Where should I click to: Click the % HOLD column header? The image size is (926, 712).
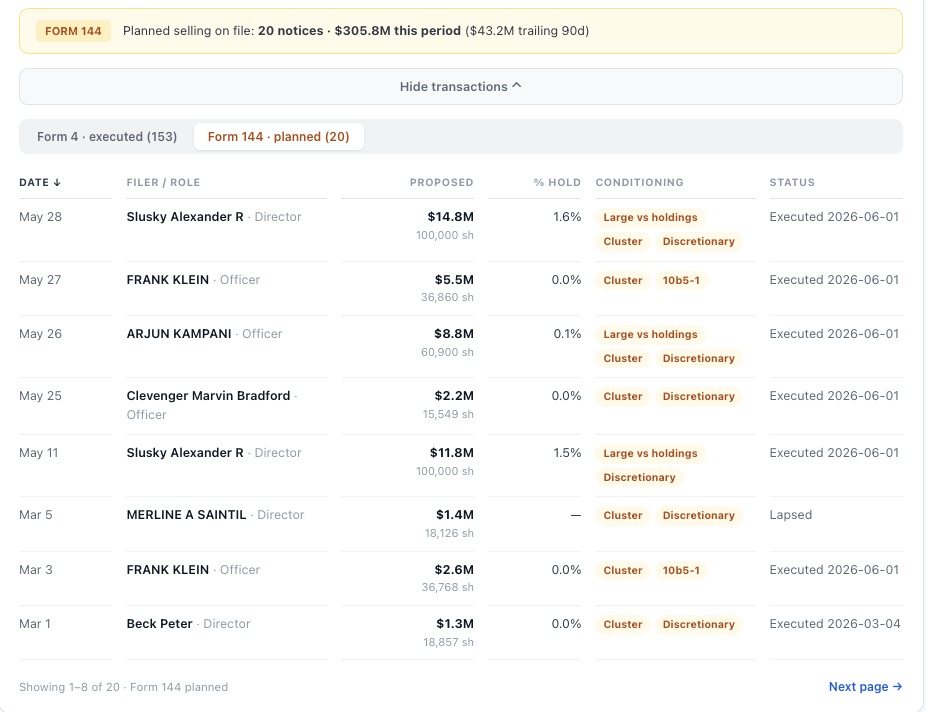557,182
